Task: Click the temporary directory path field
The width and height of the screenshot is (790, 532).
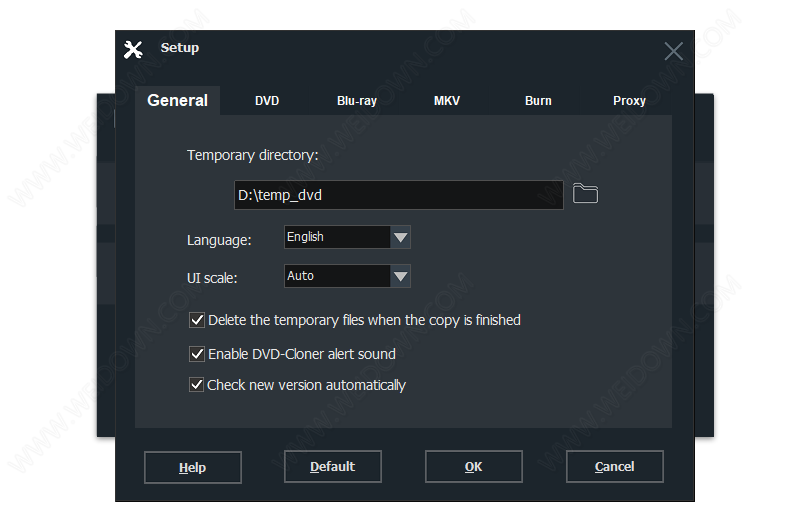Action: 397,195
